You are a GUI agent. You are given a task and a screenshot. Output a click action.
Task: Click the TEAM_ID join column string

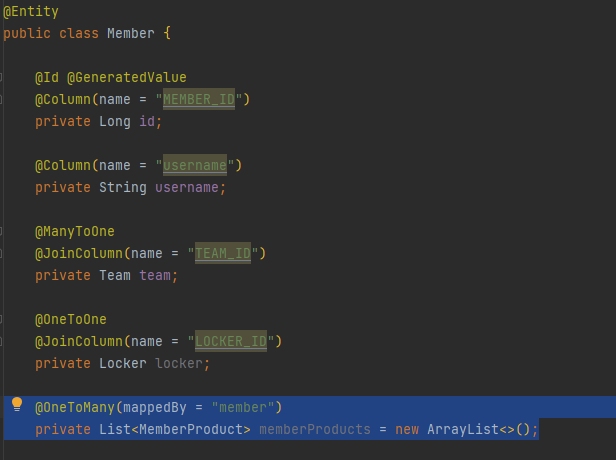tap(223, 253)
